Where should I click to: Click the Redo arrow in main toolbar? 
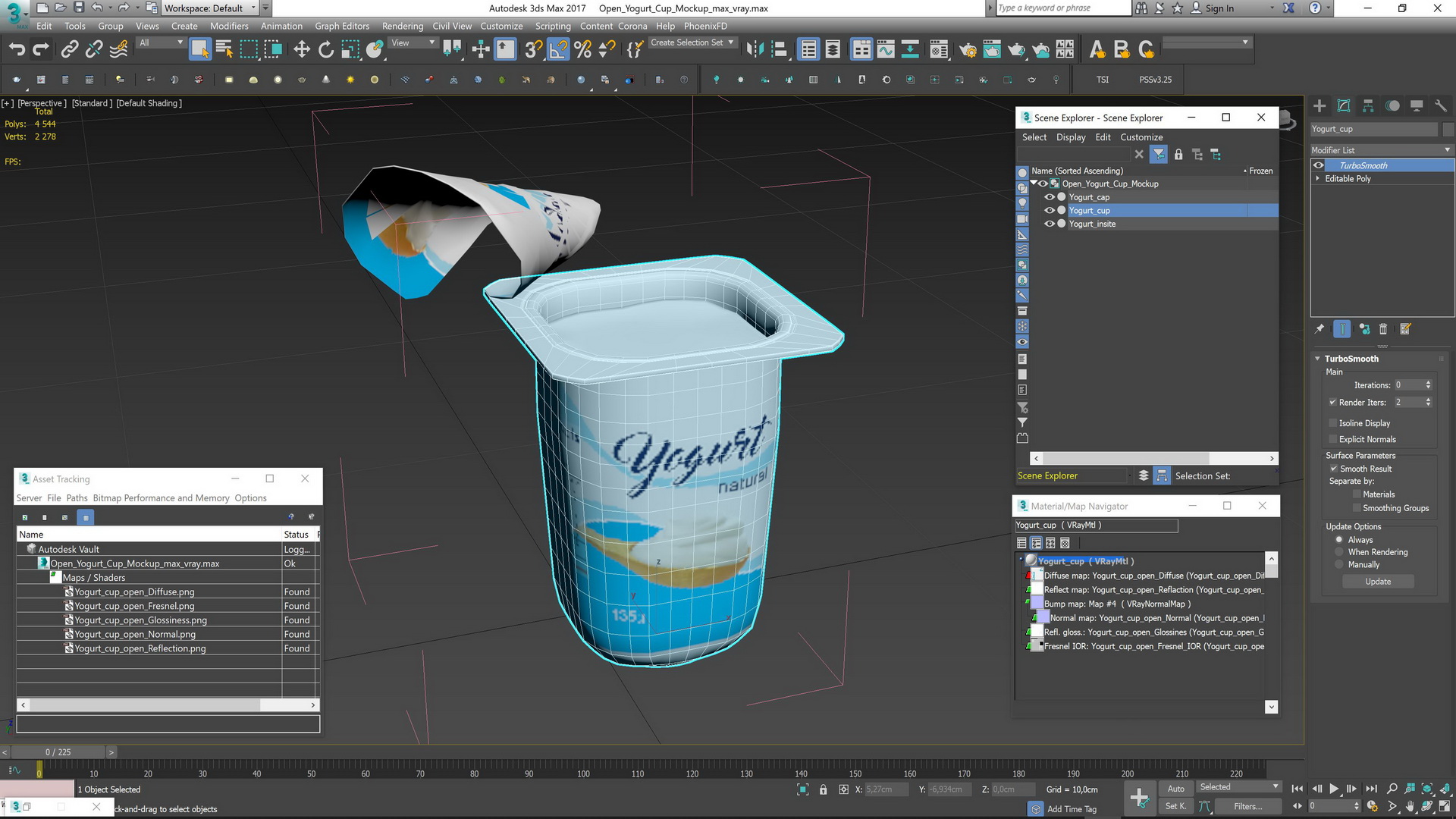(41, 50)
